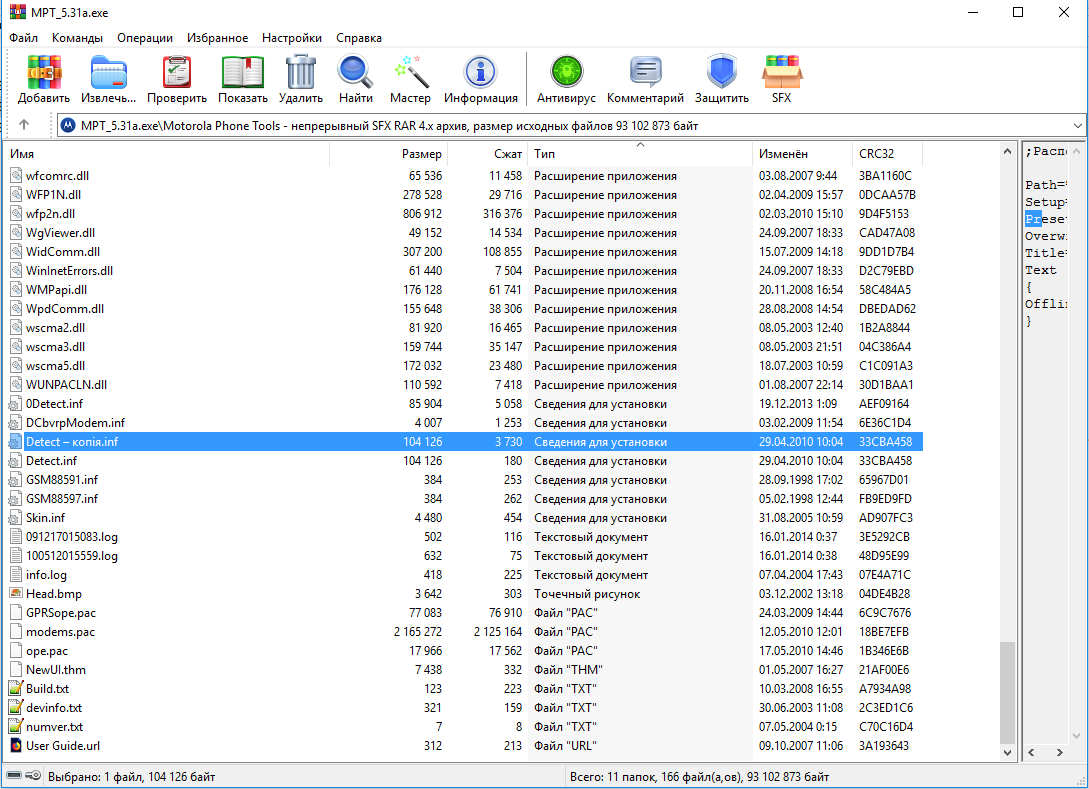Click the file list vertical scrollbar thumb

pos(1007,692)
